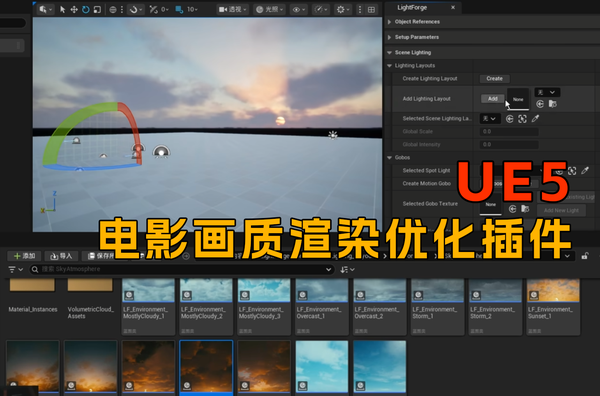The image size is (600, 396).
Task: Click the viewport layout grid icon
Action: (x=371, y=10)
